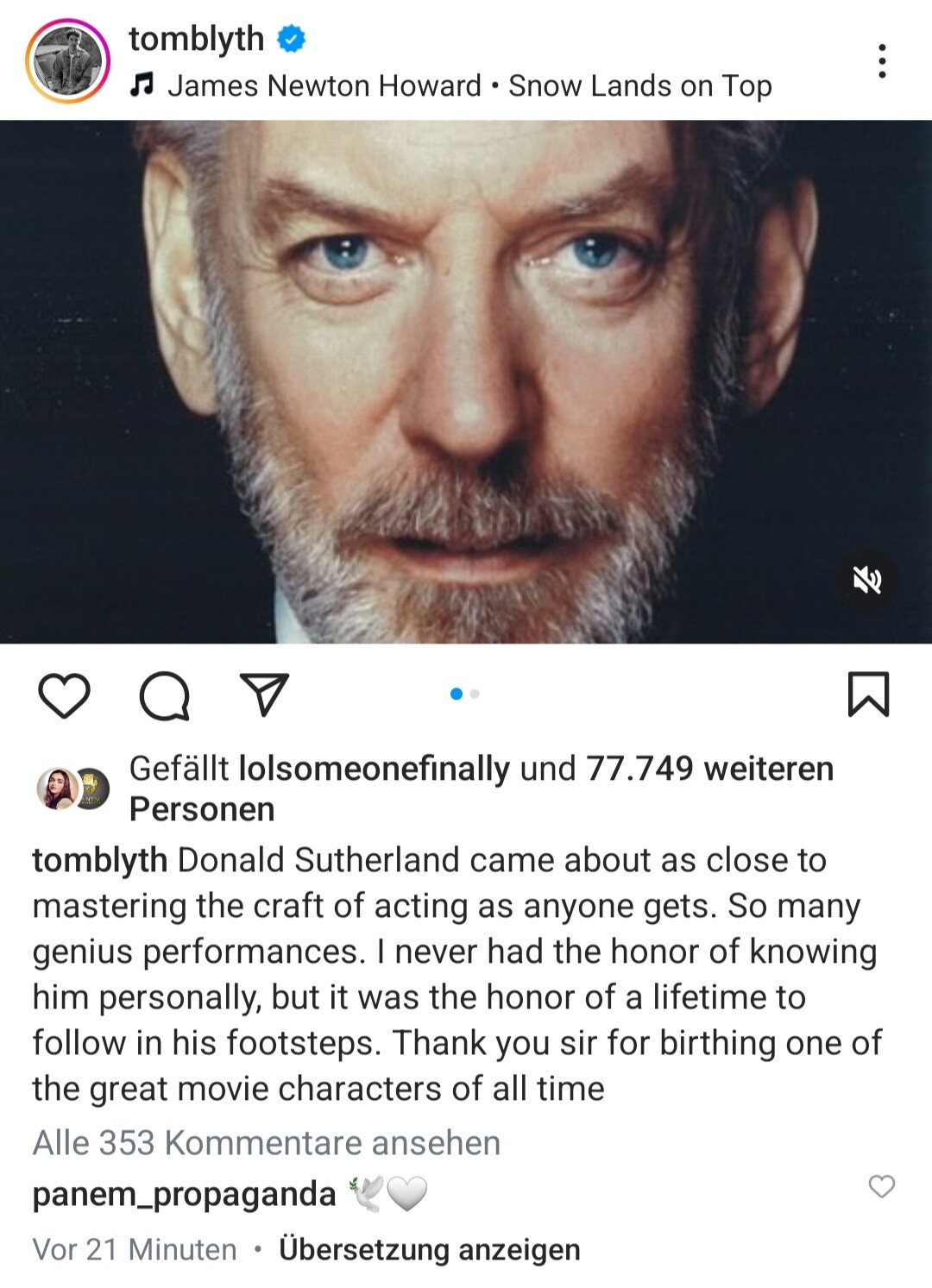
Task: Save post with the bookmark icon
Action: pos(868,694)
